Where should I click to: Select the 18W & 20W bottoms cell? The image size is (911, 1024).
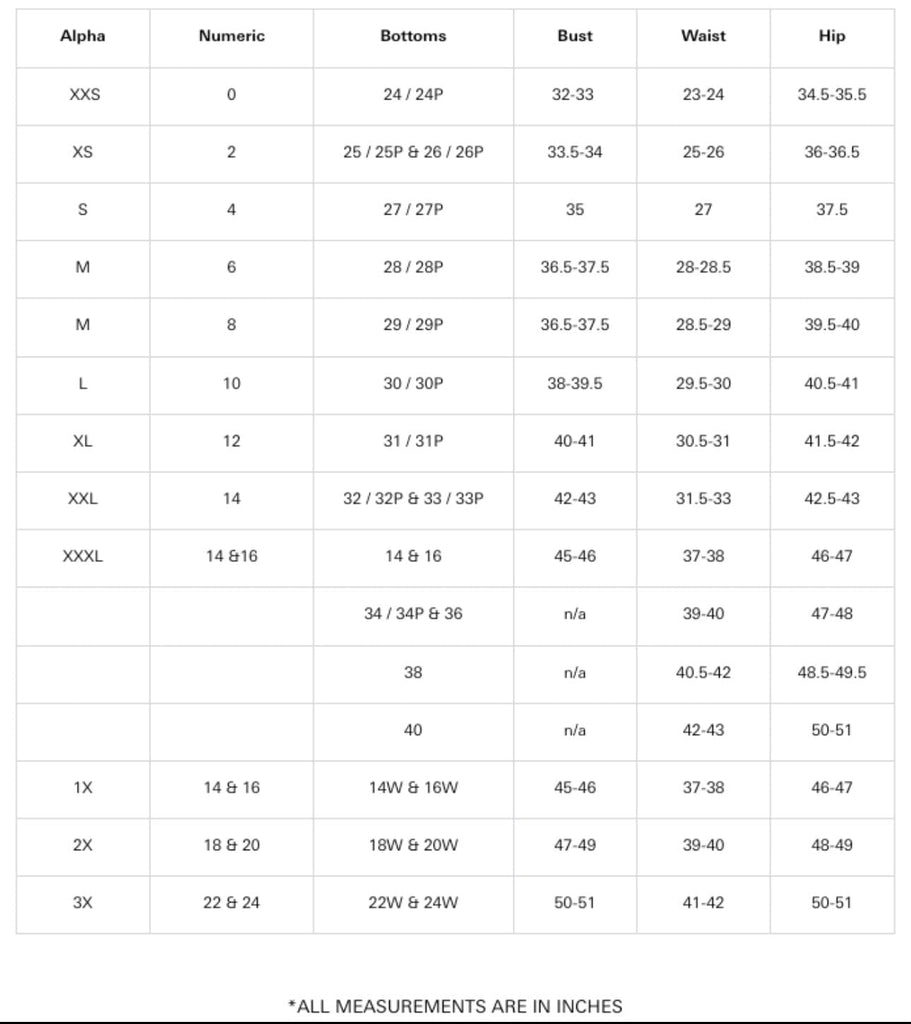point(413,845)
